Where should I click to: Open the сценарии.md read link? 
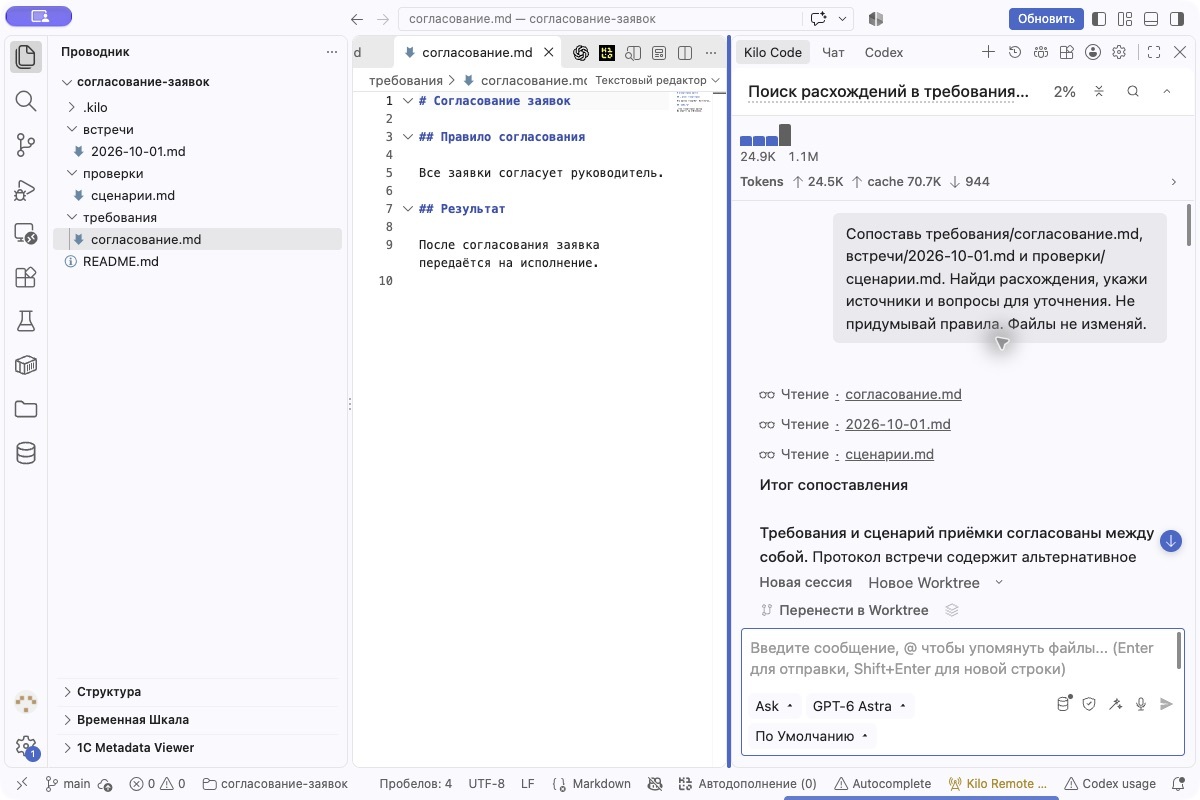point(889,454)
